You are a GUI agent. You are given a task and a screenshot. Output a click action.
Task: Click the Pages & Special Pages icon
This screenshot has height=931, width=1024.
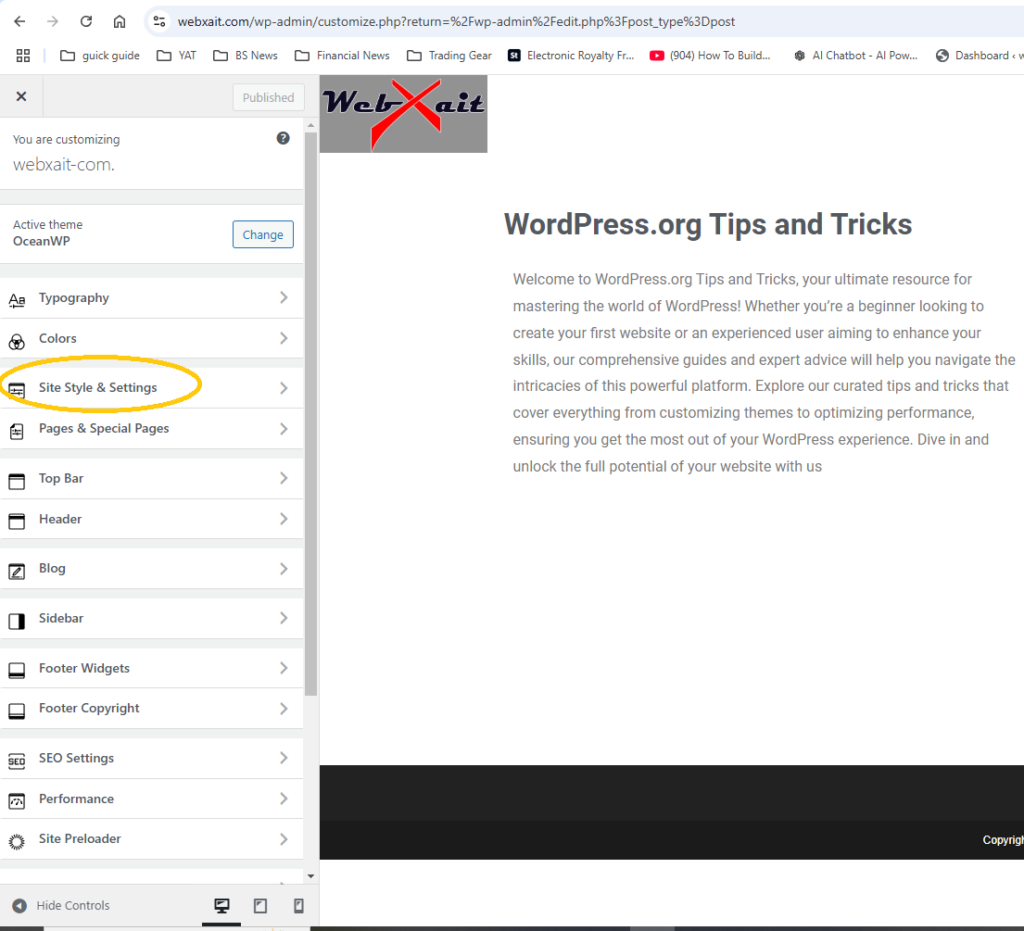point(17,431)
